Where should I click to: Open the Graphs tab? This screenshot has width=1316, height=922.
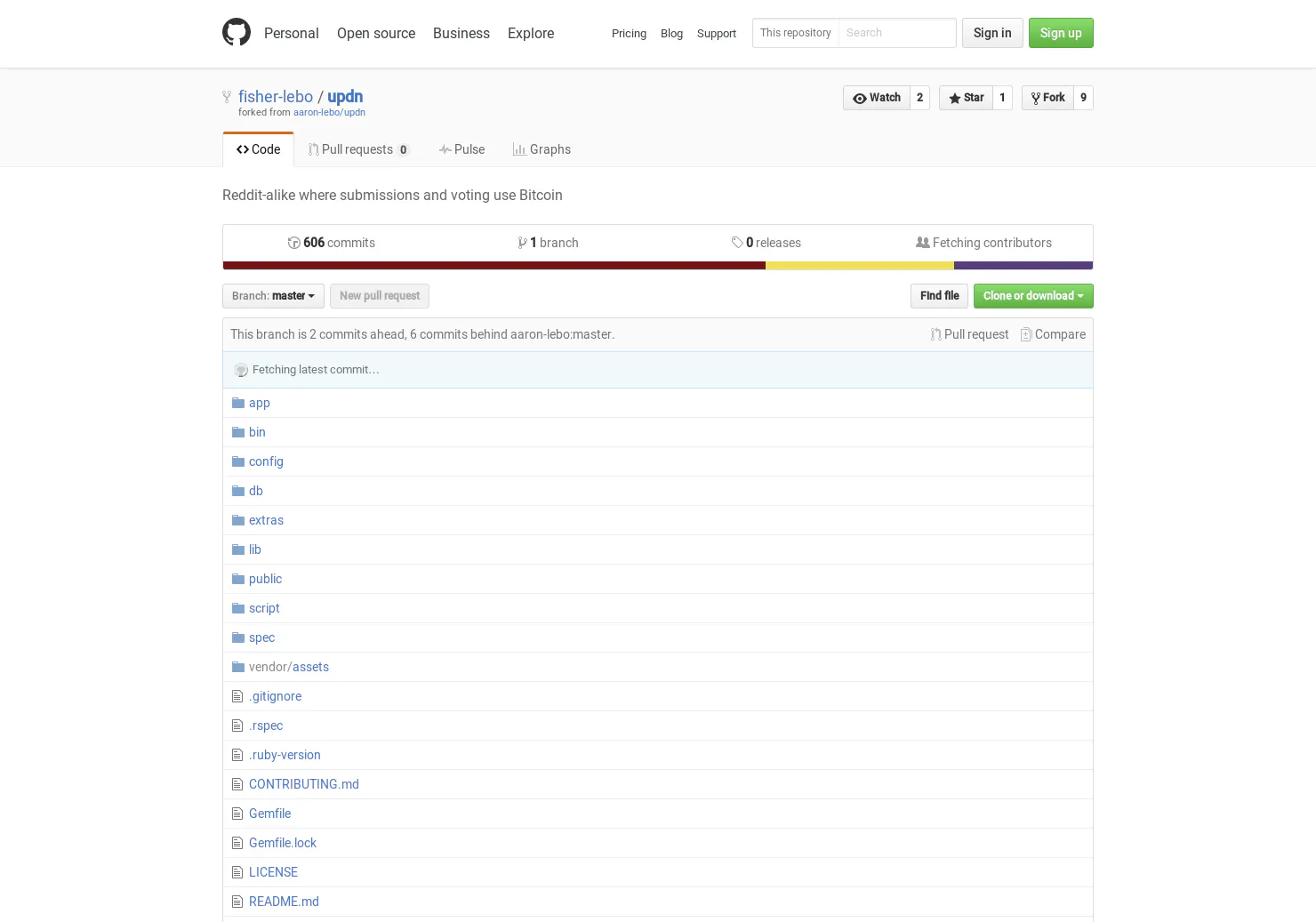pos(542,149)
